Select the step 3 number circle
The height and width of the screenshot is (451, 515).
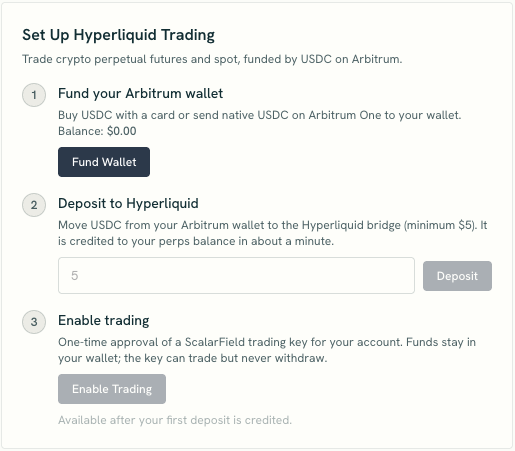click(34, 322)
